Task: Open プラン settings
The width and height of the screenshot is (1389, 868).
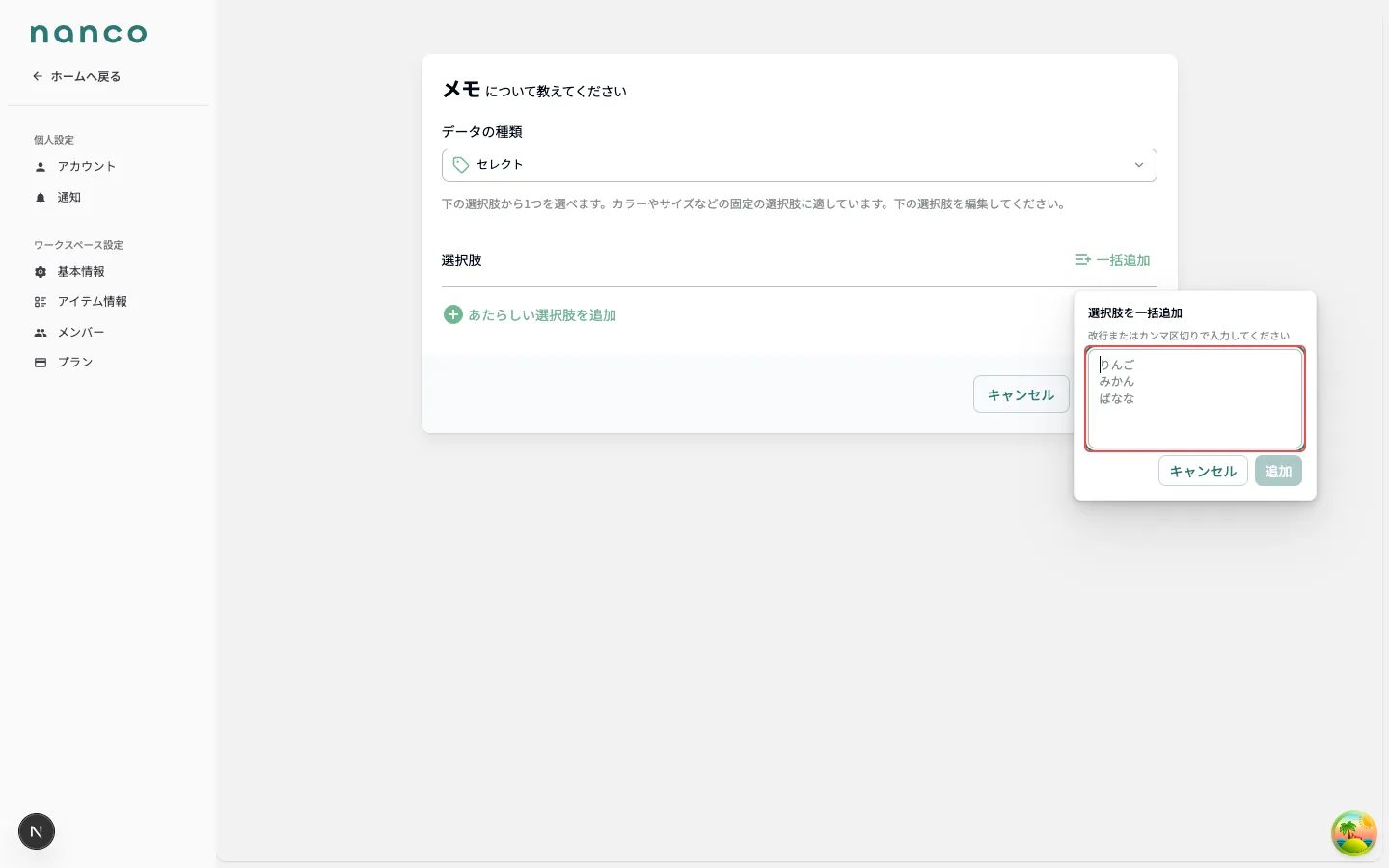Action: tap(75, 363)
